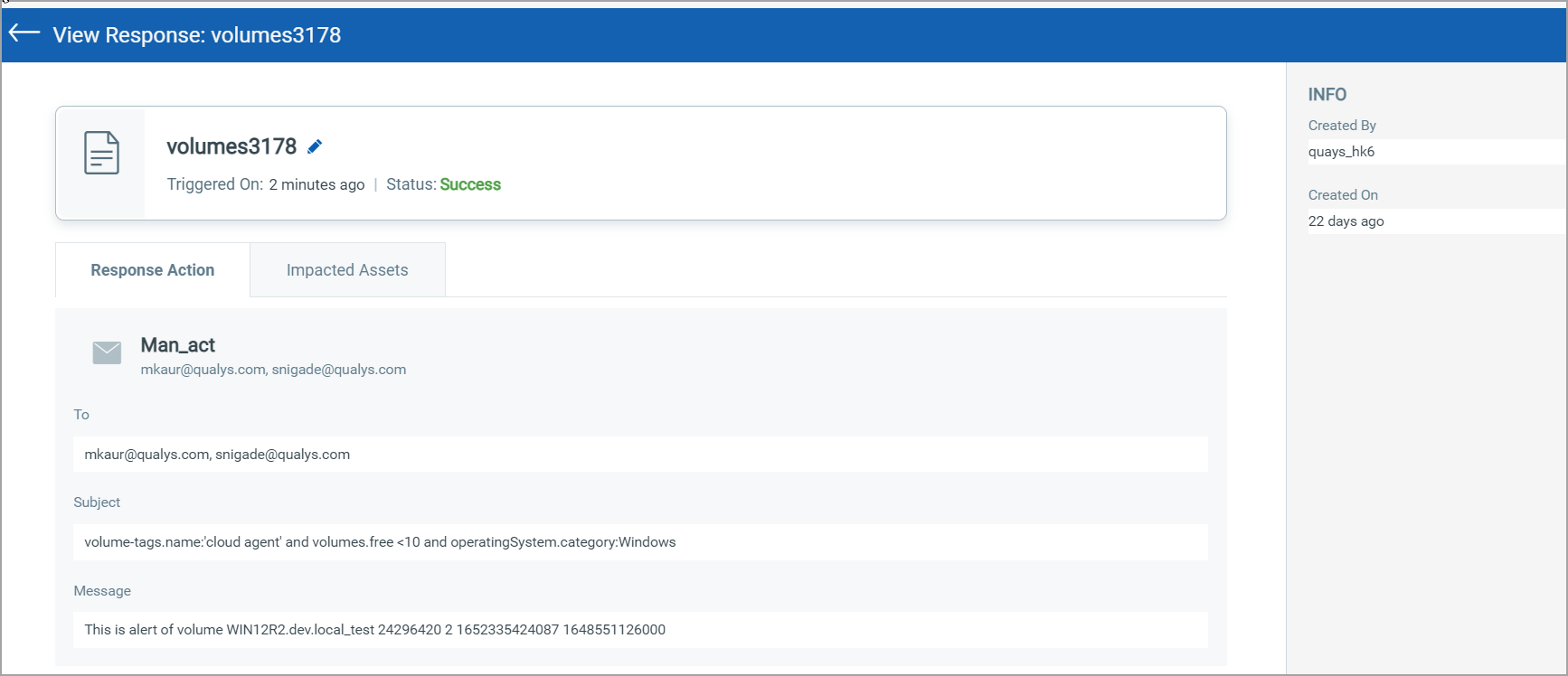This screenshot has width=1568, height=676.
Task: Click the 'Subject' field label
Action: (x=97, y=502)
